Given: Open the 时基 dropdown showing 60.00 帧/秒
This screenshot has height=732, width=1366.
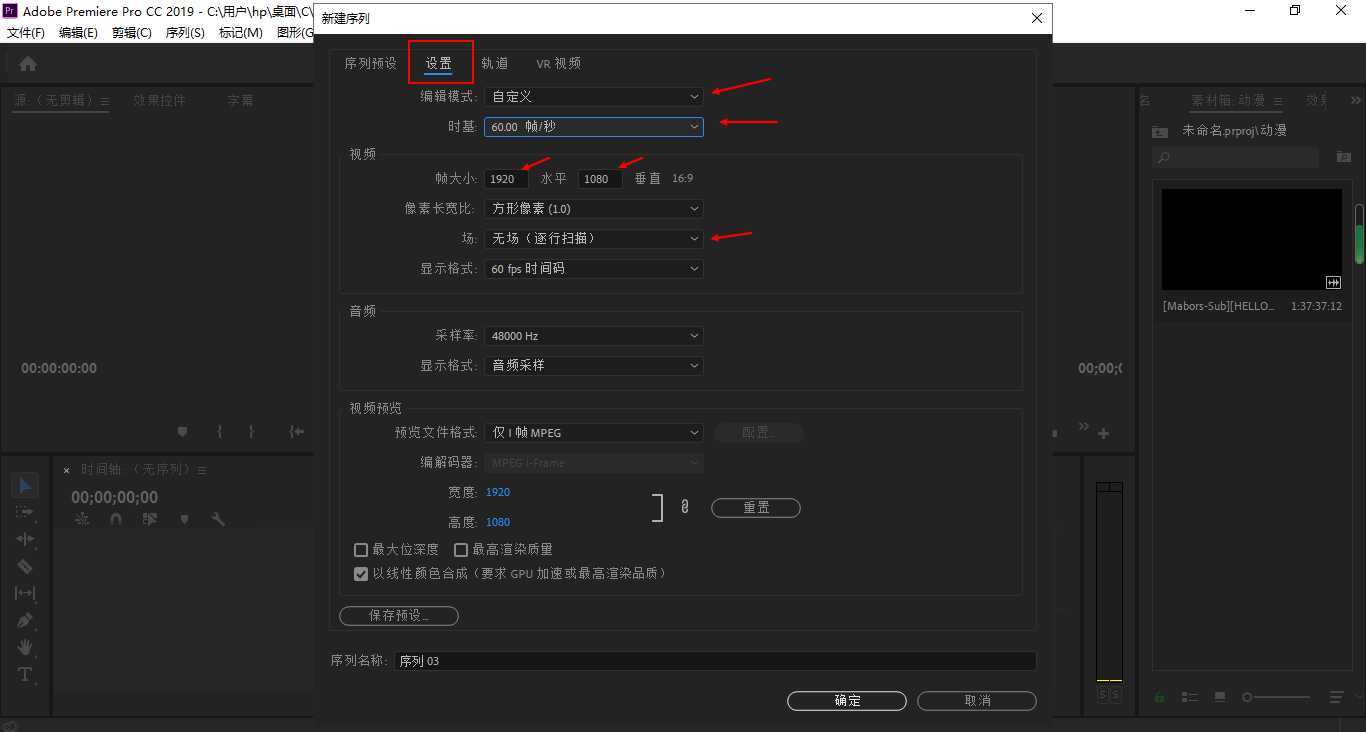Looking at the screenshot, I should pyautogui.click(x=594, y=127).
